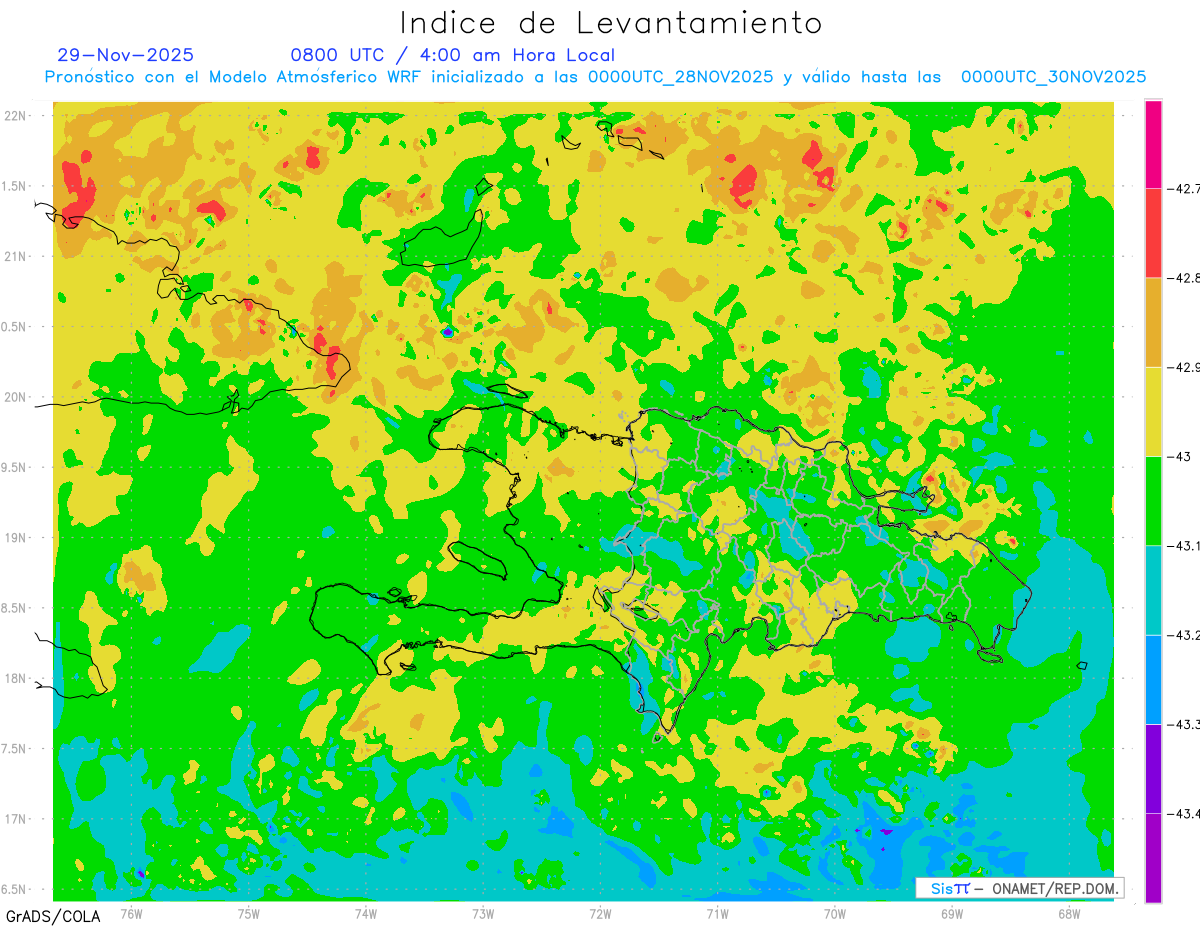
Task: Click the -43.2 legend value
Action: (x=1182, y=635)
